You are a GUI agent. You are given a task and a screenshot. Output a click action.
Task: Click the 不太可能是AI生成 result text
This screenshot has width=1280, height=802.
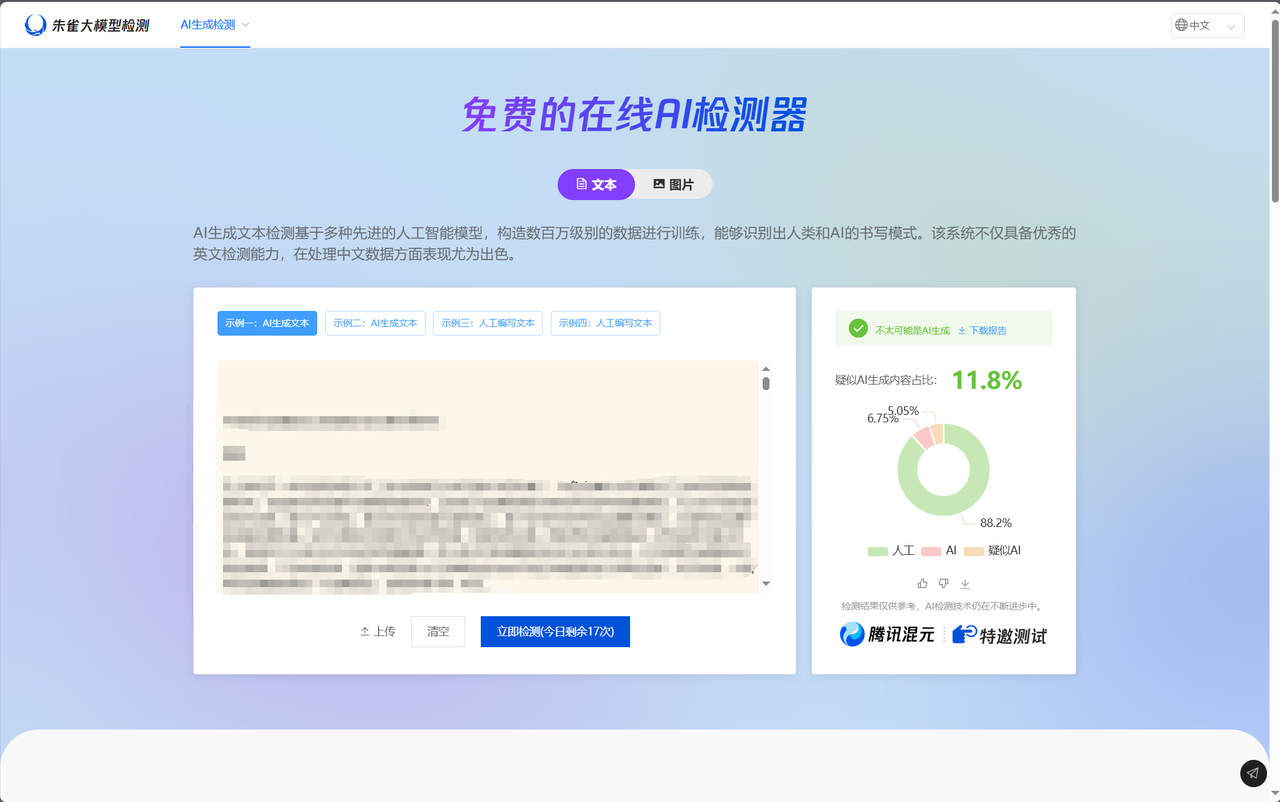pos(912,330)
